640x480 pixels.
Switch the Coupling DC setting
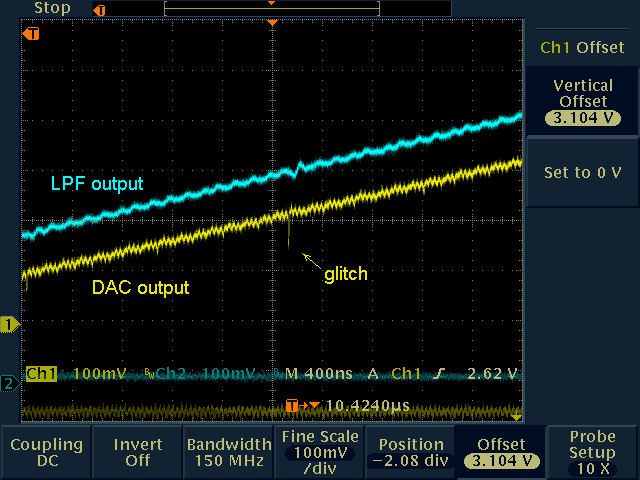pos(46,452)
